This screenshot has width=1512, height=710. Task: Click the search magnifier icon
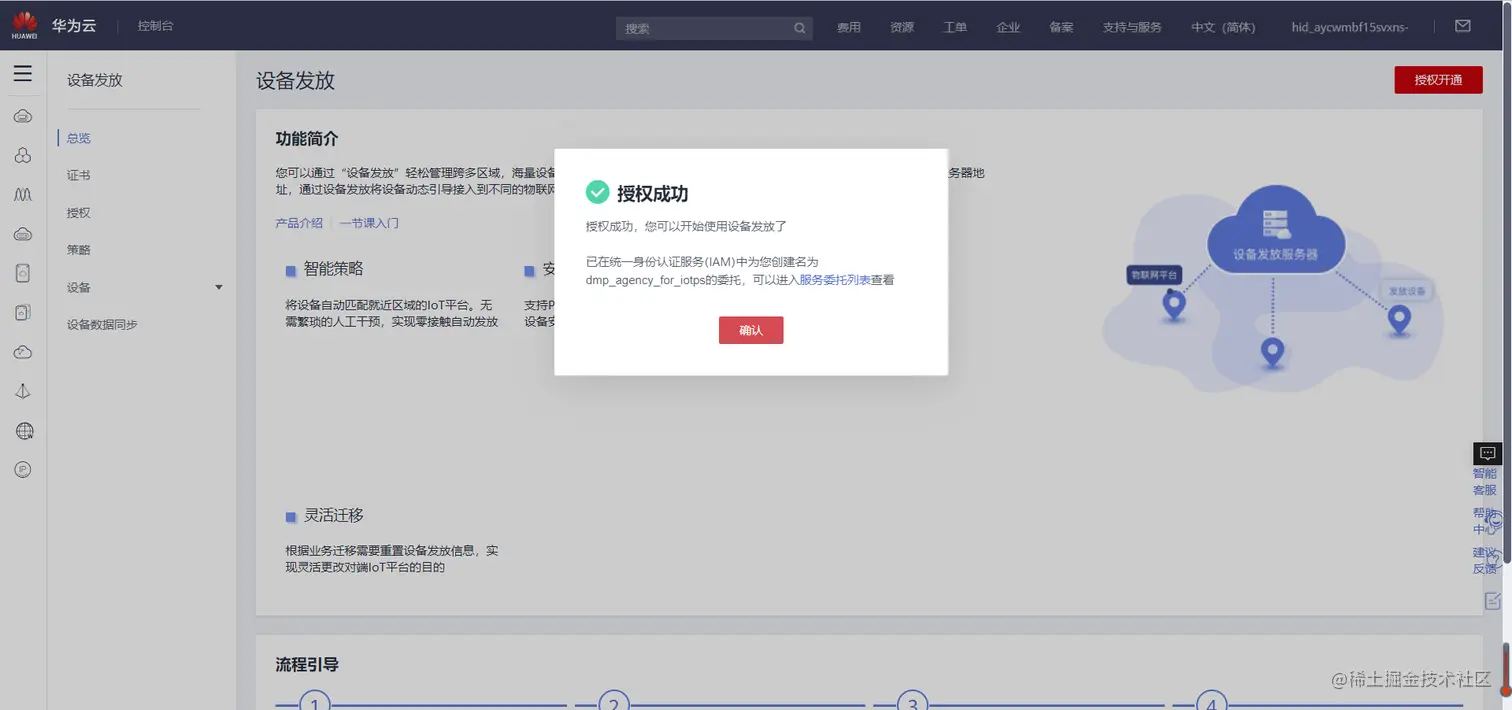[x=798, y=28]
